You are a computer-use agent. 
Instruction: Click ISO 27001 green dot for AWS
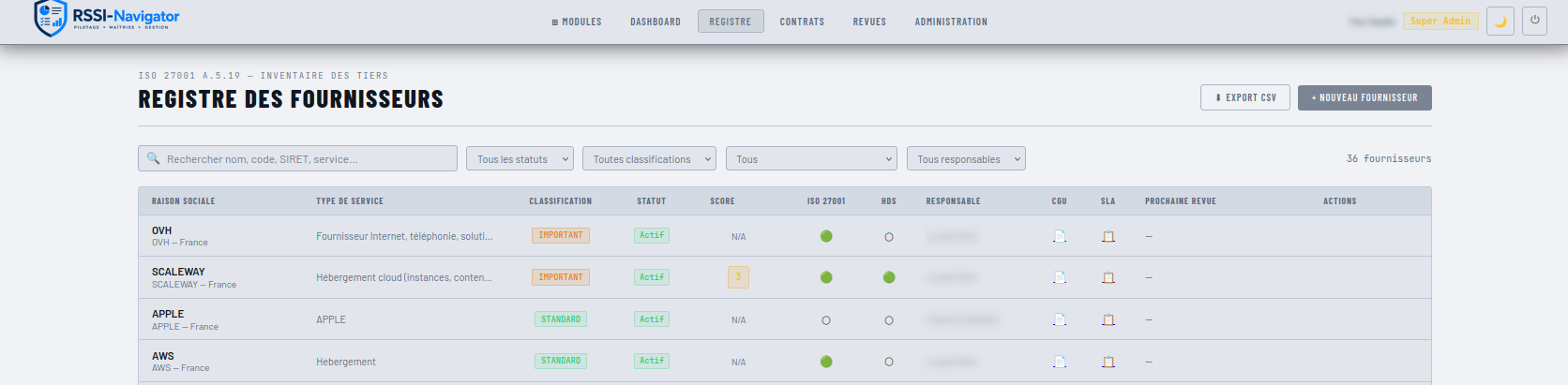[x=826, y=362]
